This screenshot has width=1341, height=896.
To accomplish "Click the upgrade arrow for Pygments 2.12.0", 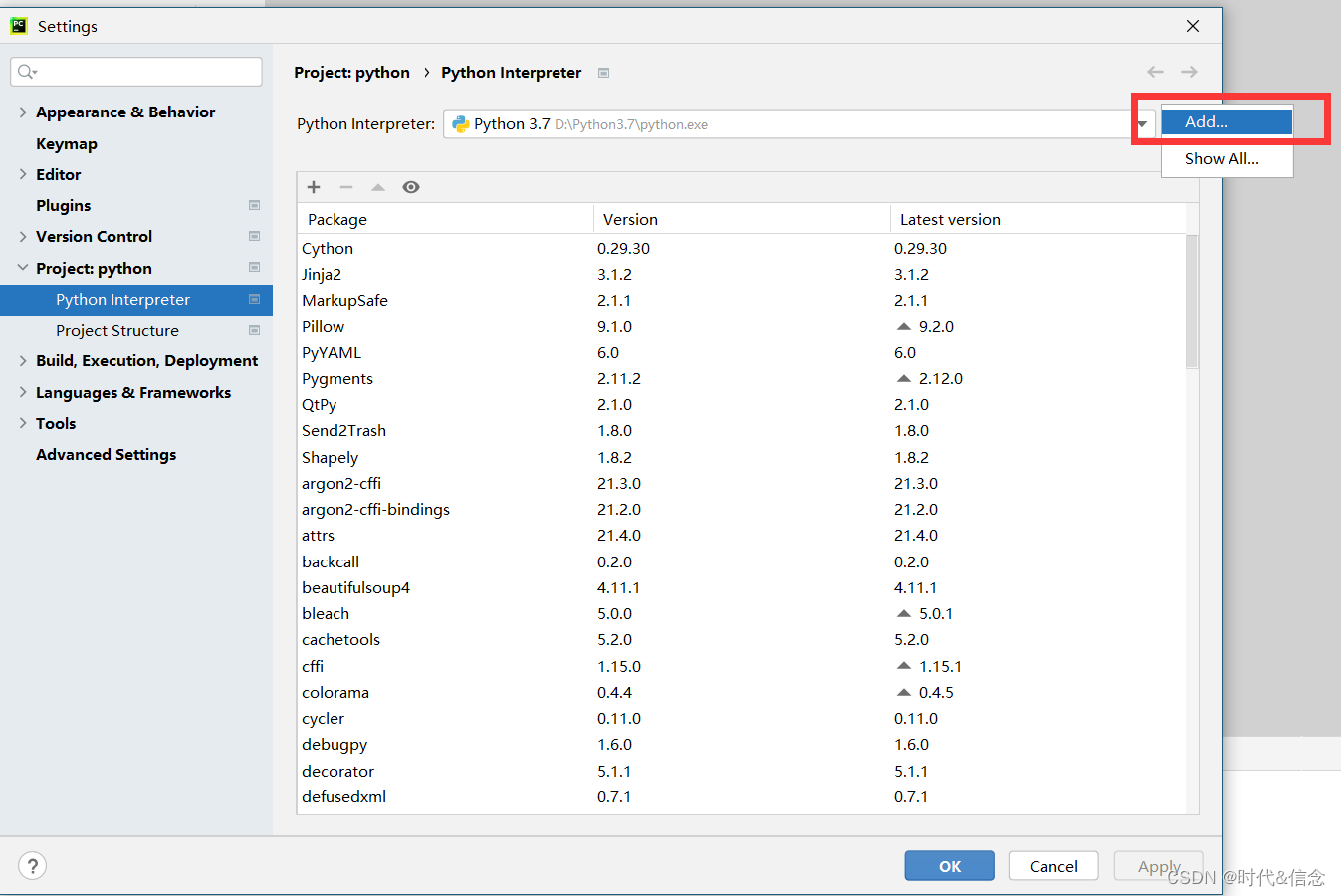I will click(904, 378).
